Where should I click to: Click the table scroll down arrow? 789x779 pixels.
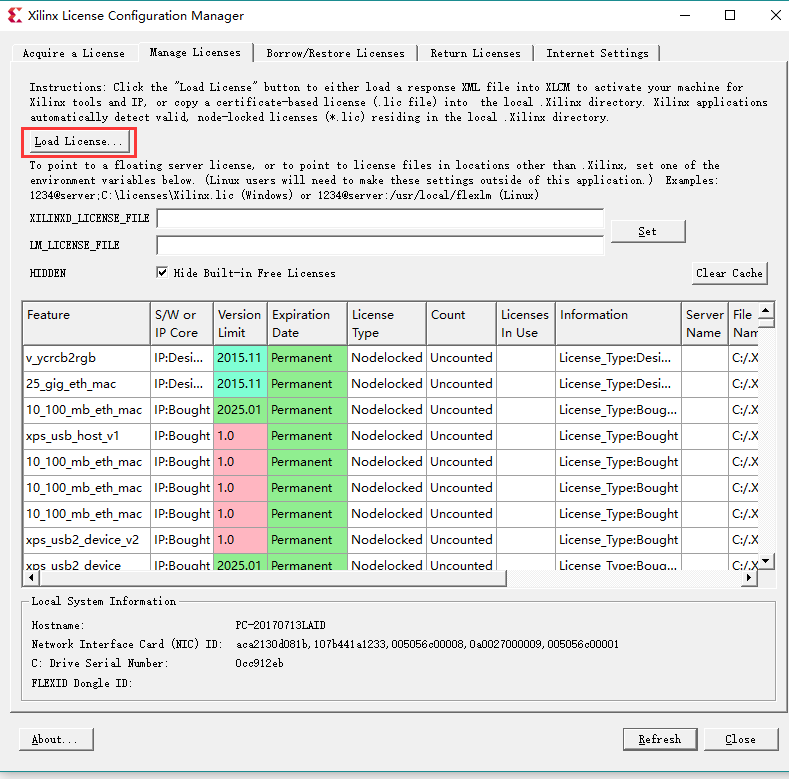pos(765,561)
